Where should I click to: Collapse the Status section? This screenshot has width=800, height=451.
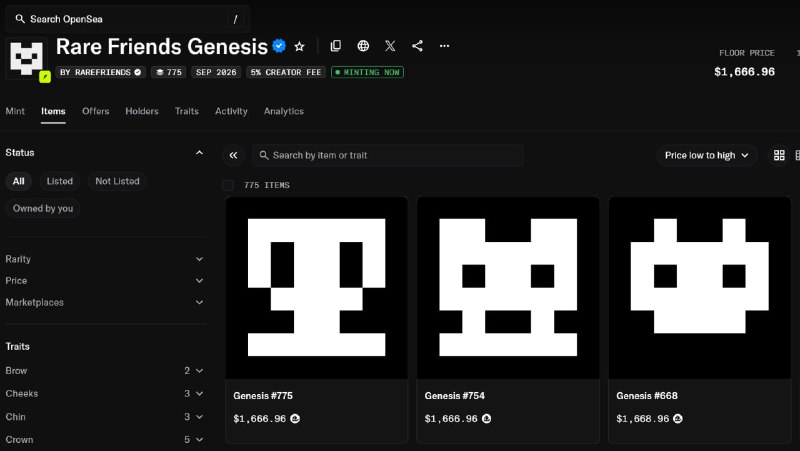(x=199, y=153)
